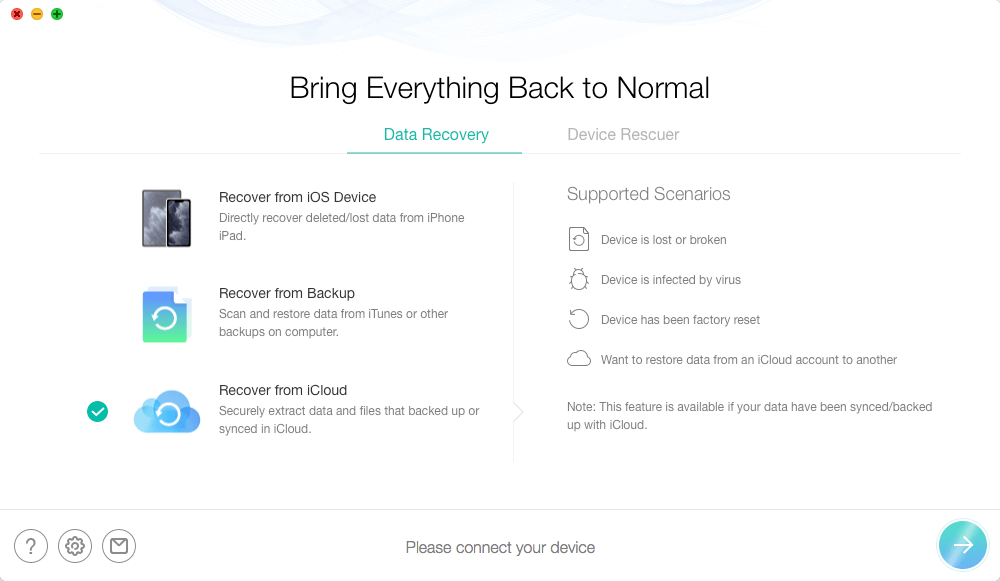Click the panel pointer chevron beside iCloud option

[x=518, y=411]
